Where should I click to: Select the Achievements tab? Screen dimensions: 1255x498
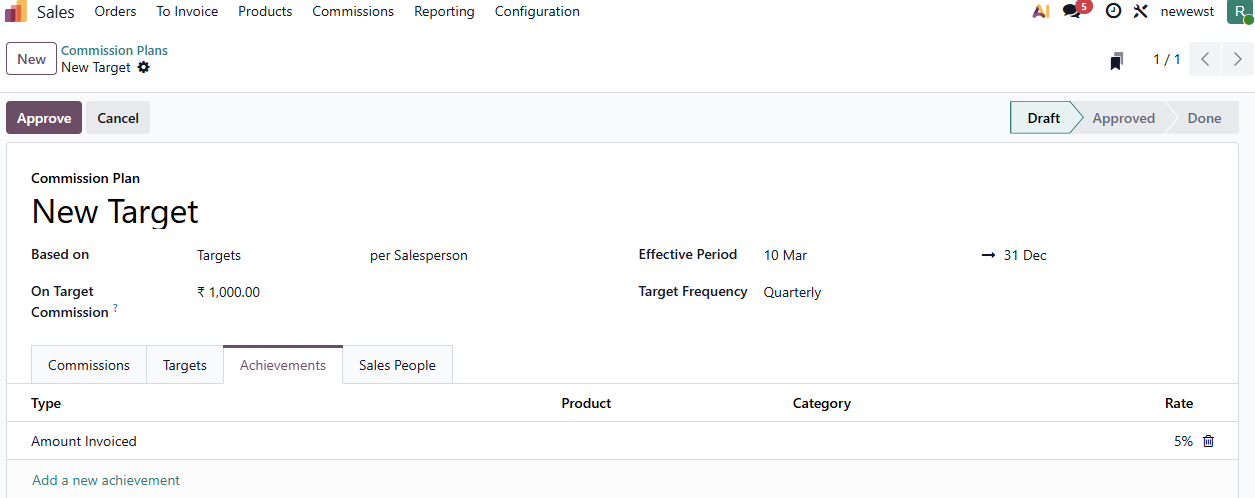283,365
